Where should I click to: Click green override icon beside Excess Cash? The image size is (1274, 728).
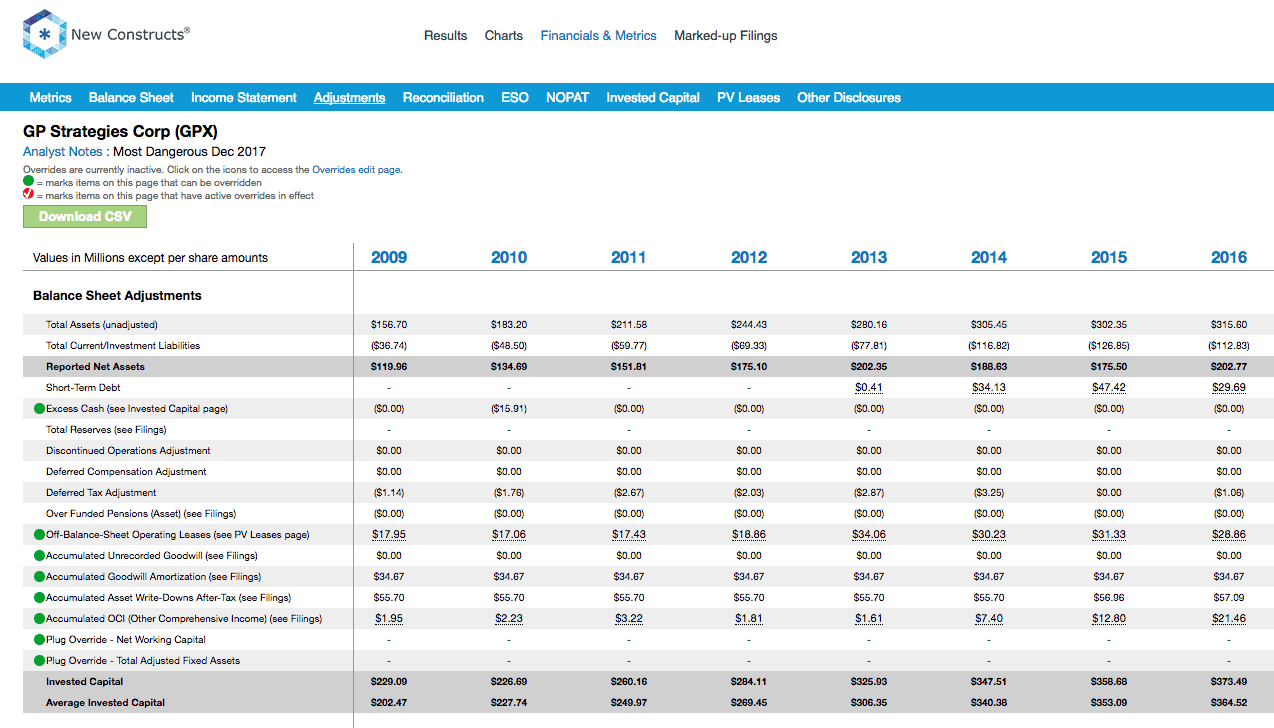click(x=40, y=409)
